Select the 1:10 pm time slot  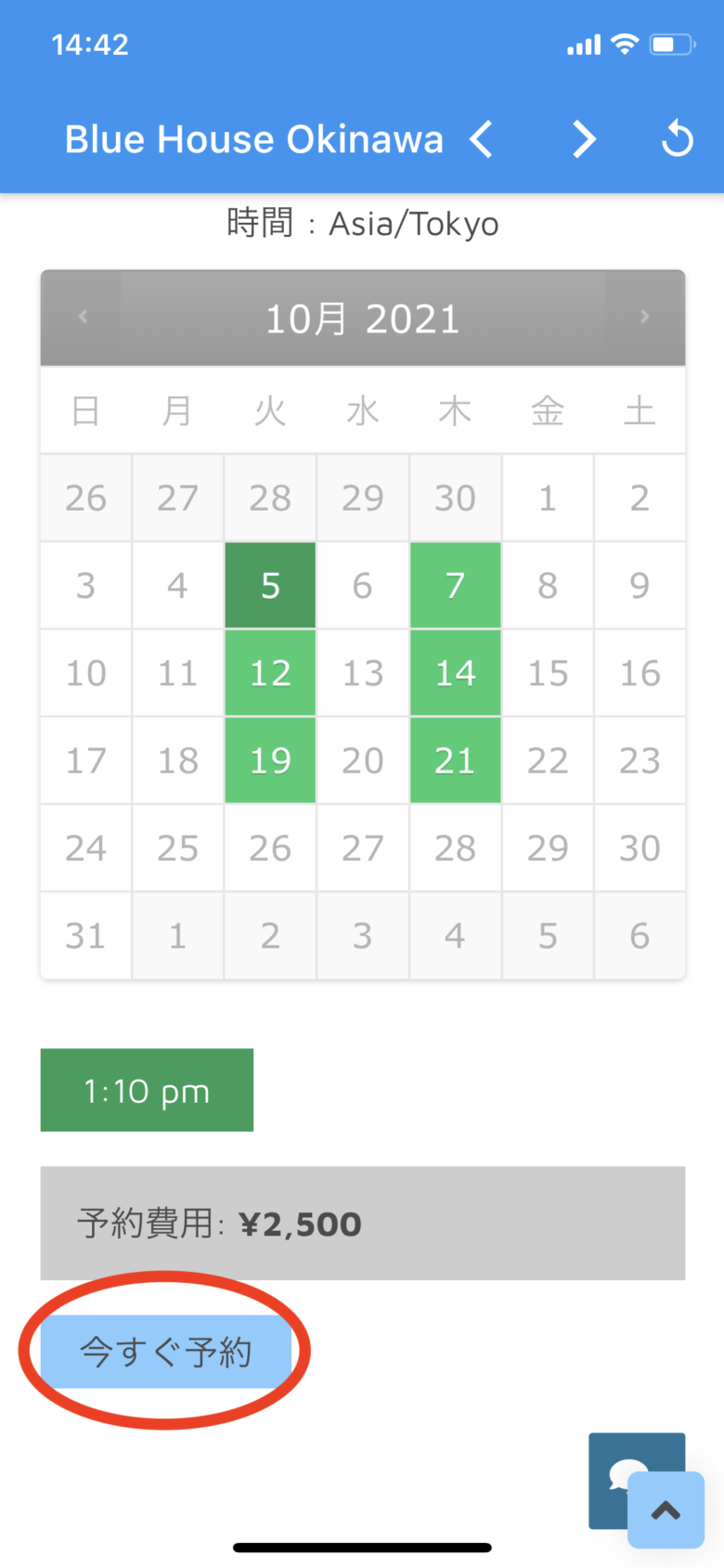(147, 1091)
